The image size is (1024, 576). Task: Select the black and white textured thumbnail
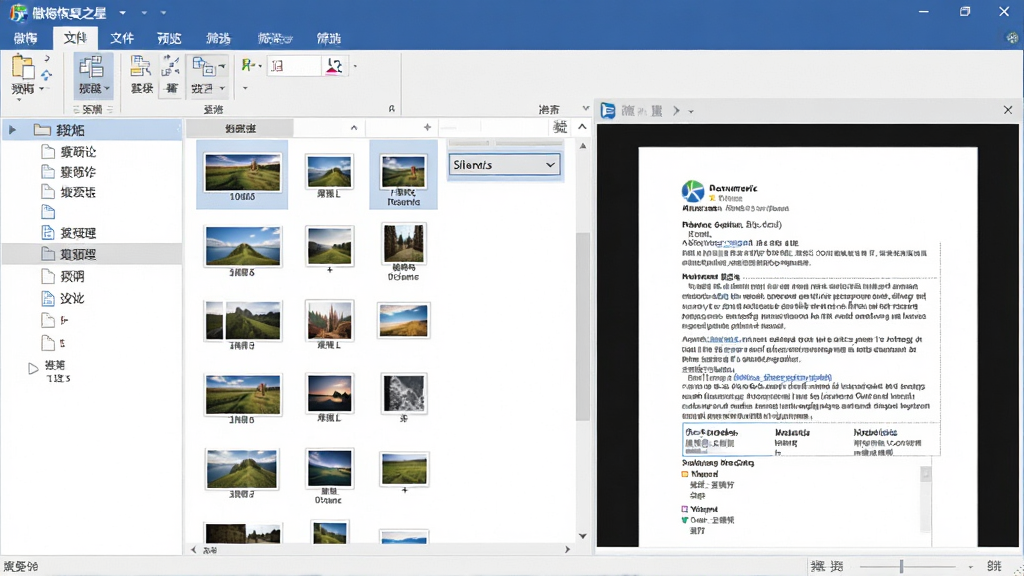(404, 393)
